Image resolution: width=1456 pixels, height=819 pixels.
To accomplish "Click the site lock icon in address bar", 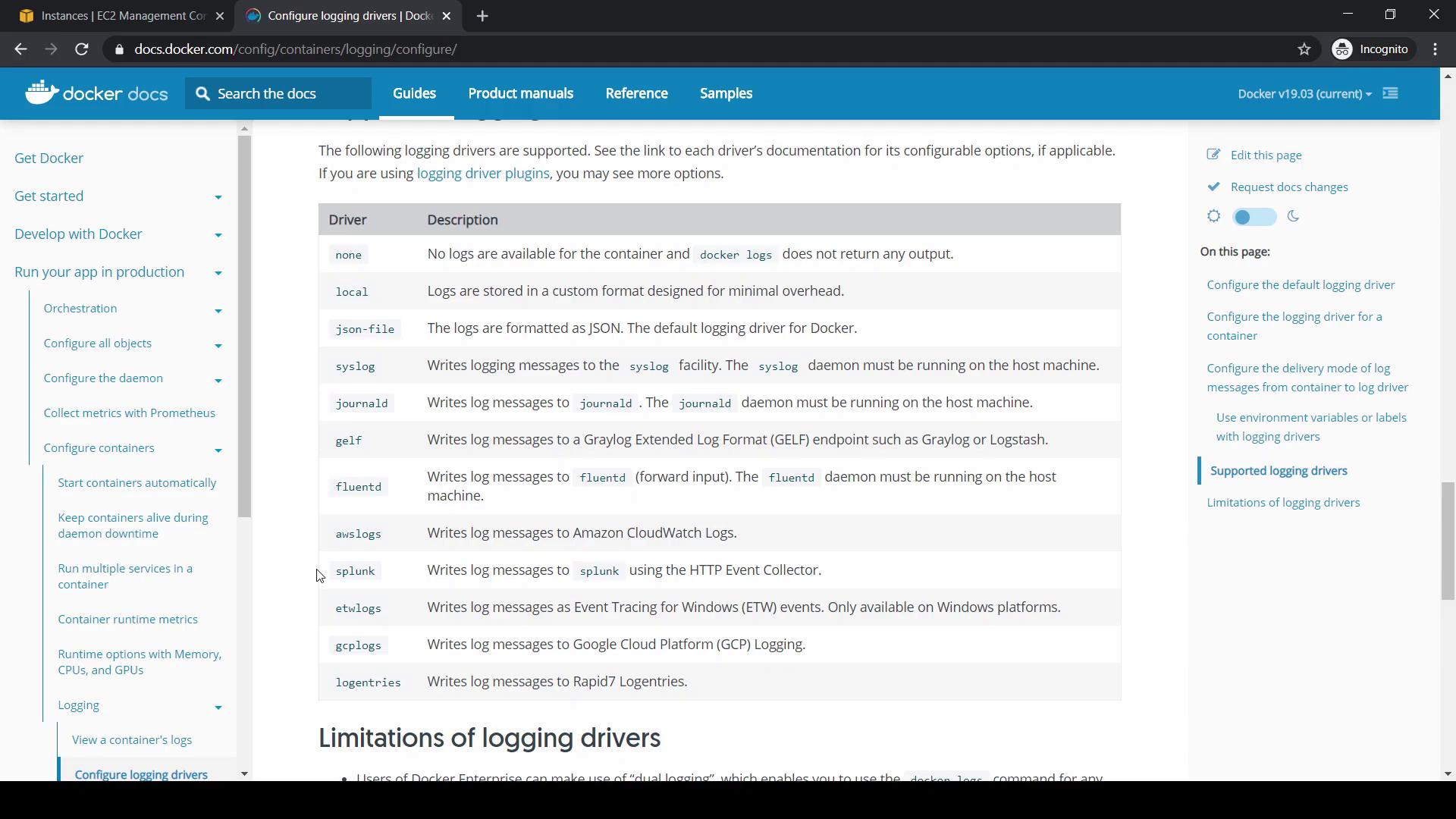I will [118, 49].
